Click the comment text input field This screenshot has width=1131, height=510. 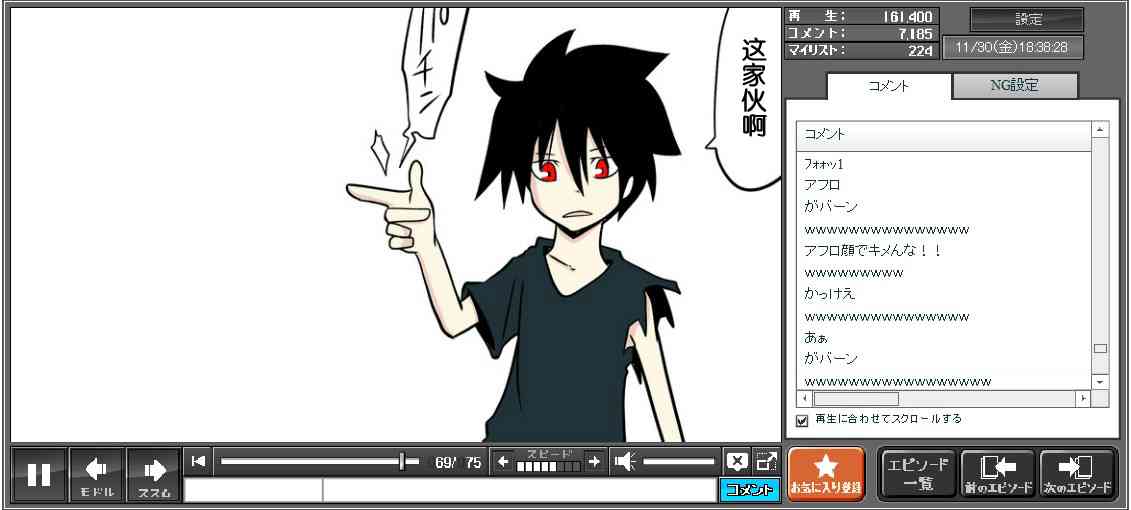pyautogui.click(x=518, y=490)
